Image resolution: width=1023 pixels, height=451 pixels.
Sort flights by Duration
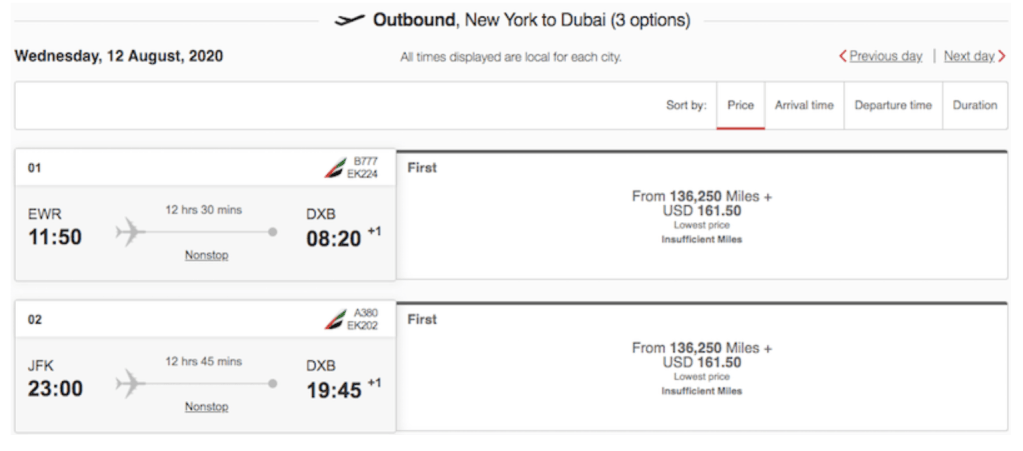[975, 105]
